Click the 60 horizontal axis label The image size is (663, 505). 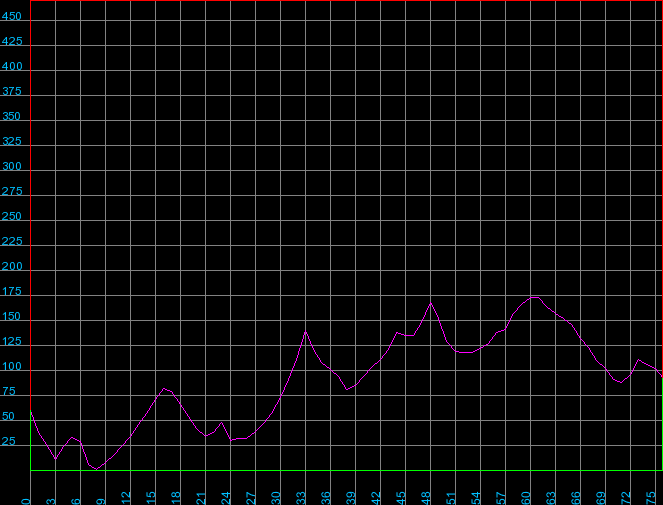526,498
